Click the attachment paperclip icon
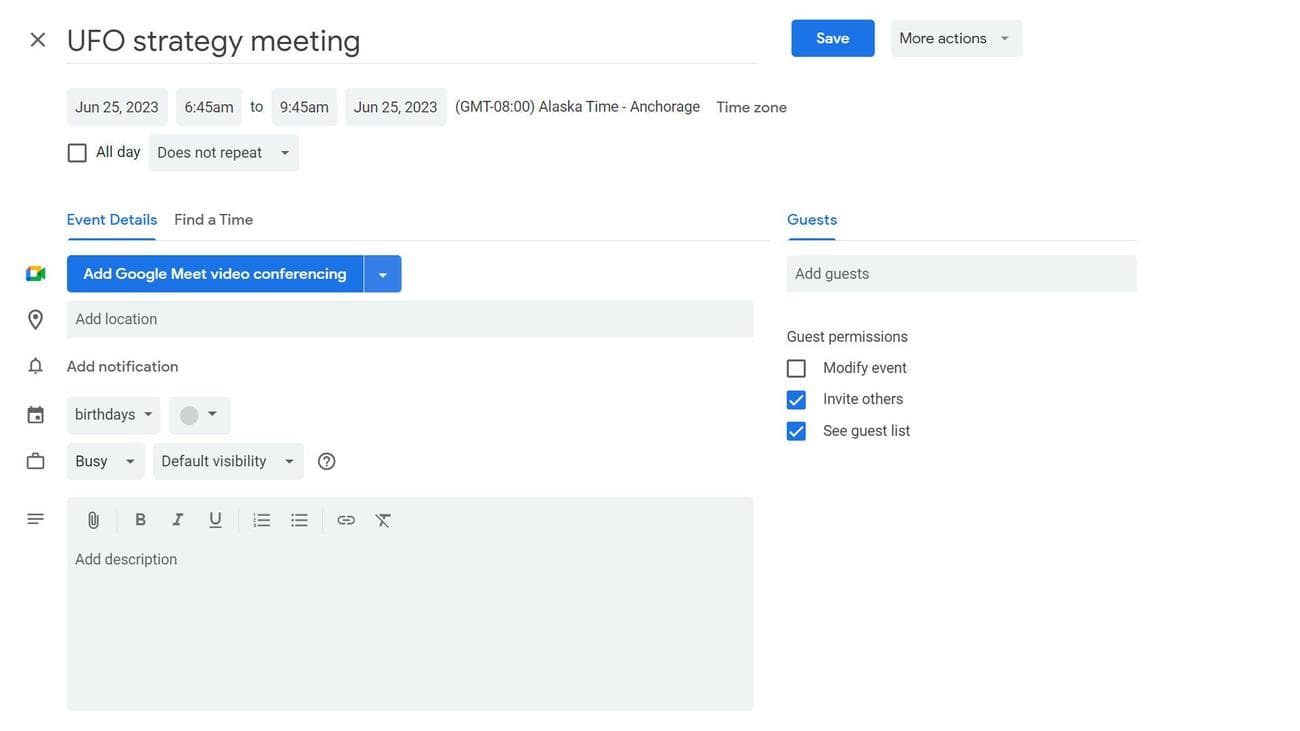Viewport: 1300px width, 731px height. coord(93,520)
